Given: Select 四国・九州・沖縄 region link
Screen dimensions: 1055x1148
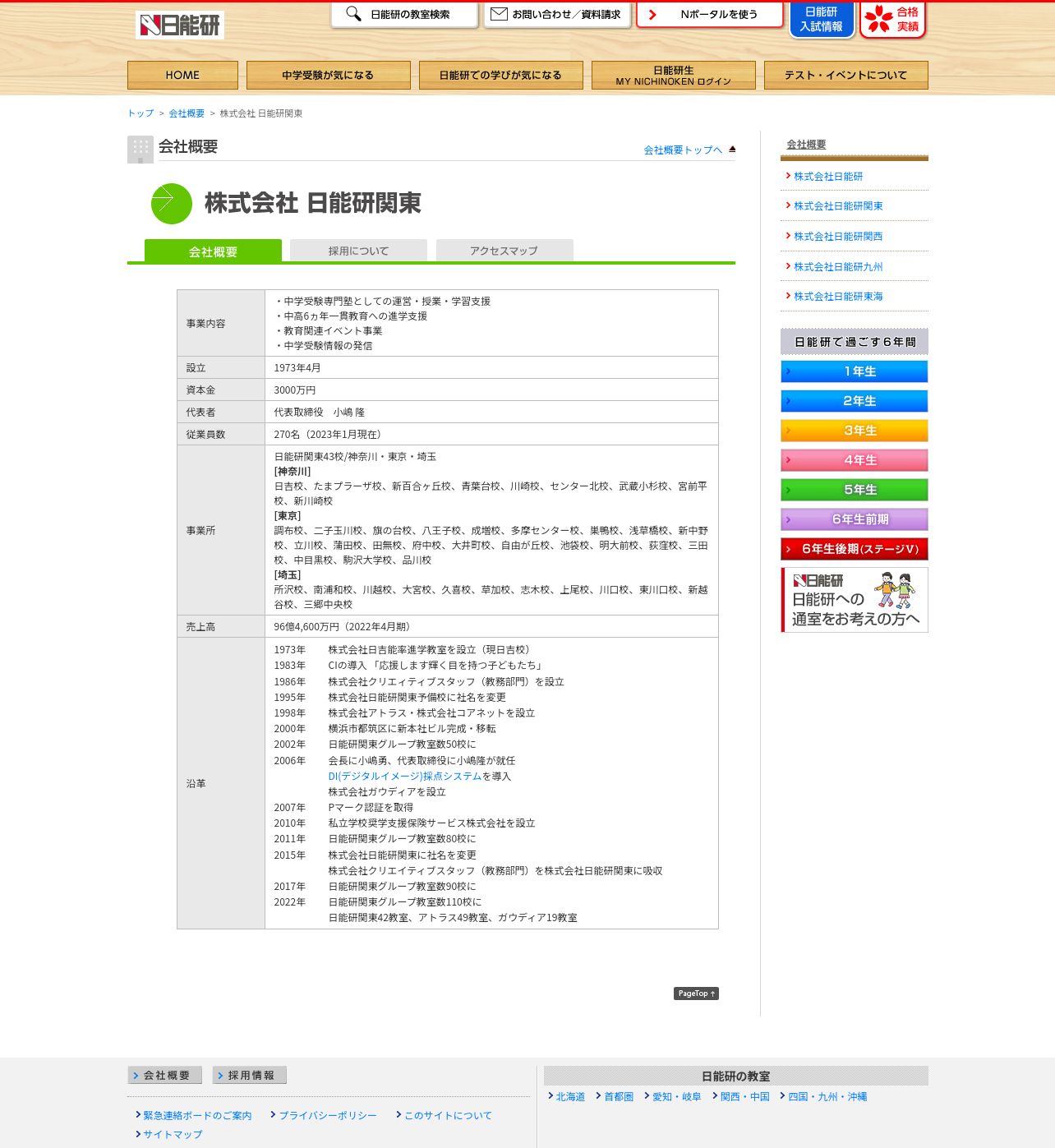Looking at the screenshot, I should 827,1096.
